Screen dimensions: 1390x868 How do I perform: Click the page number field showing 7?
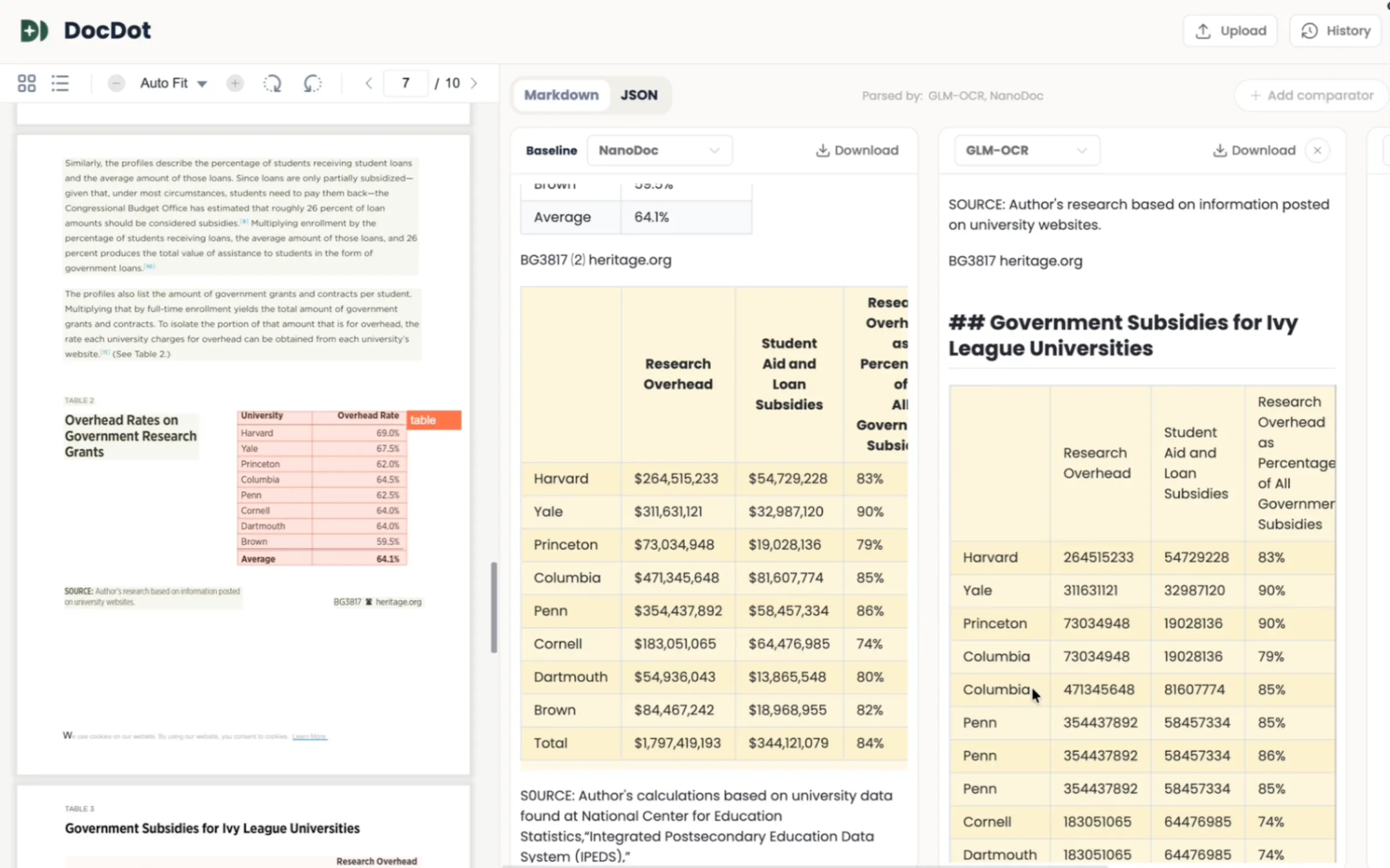tap(405, 83)
